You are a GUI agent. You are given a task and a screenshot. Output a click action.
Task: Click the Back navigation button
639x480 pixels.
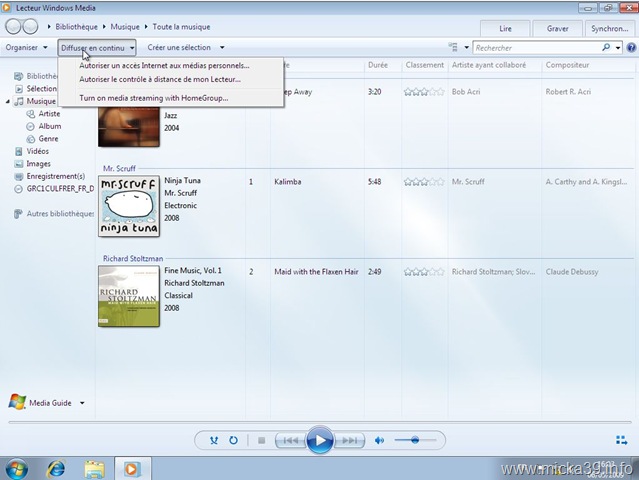[13, 27]
